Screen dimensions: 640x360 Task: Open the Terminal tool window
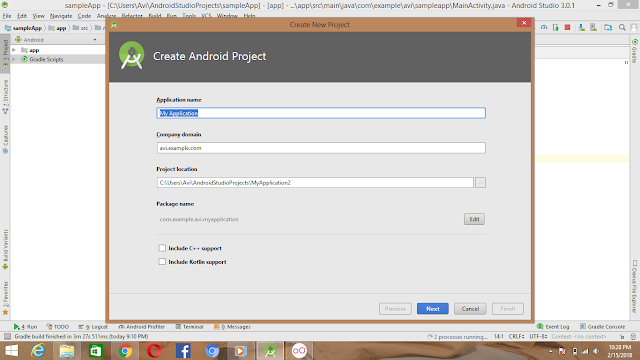pyautogui.click(x=189, y=327)
